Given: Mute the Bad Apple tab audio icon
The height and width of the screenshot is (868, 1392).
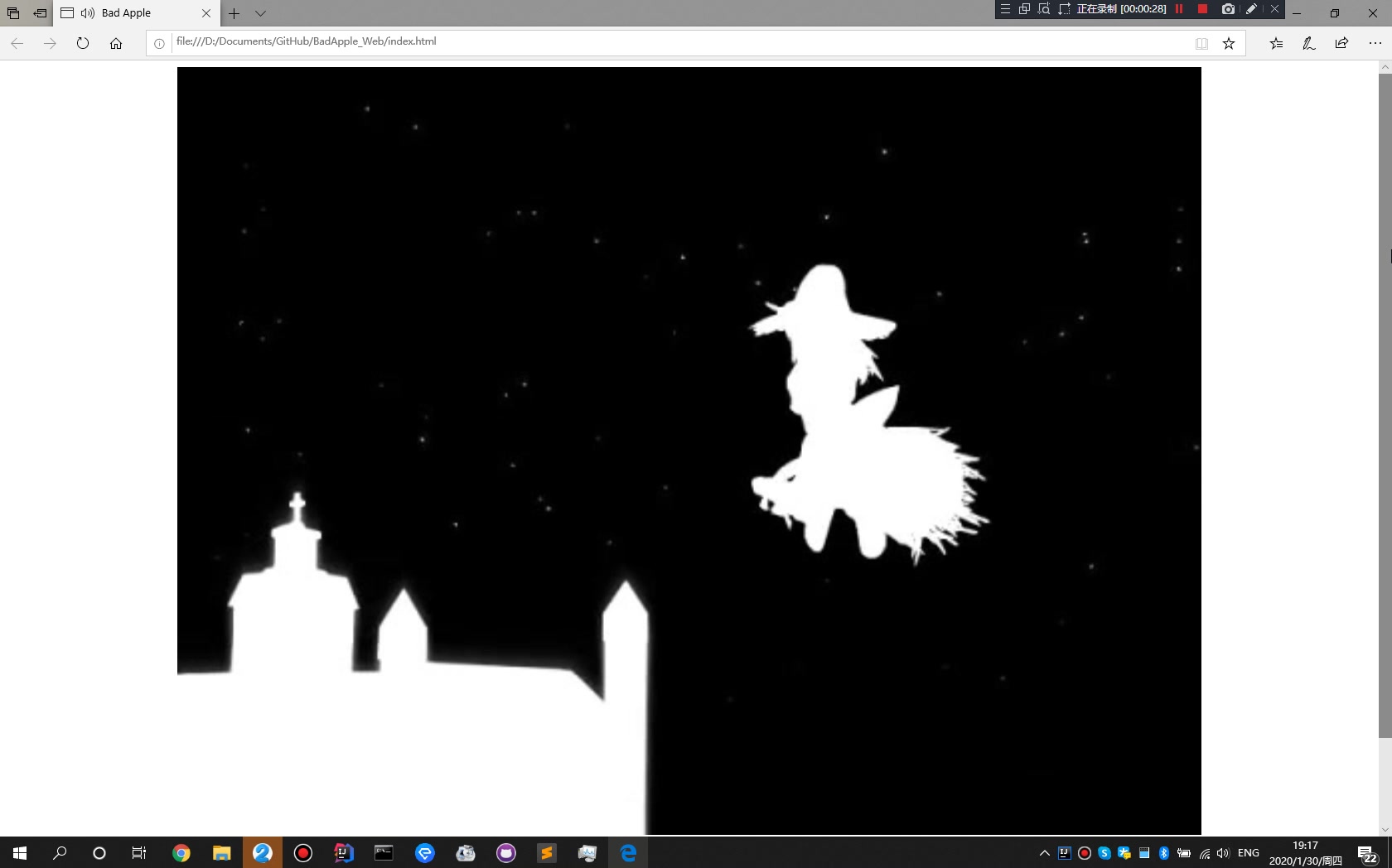Looking at the screenshot, I should click(x=88, y=13).
